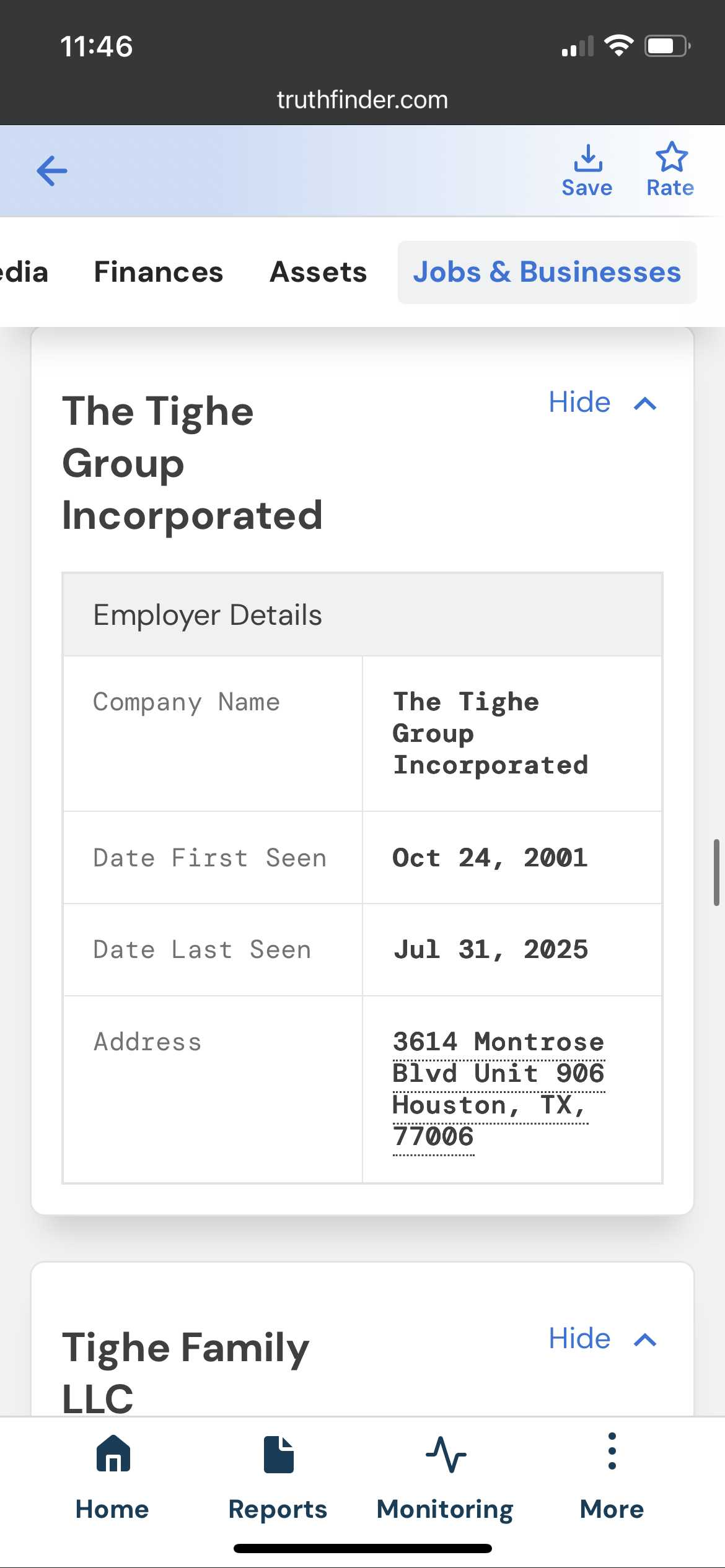Image resolution: width=725 pixels, height=1568 pixels.
Task: Select the Jobs & Businesses tab
Action: [x=547, y=272]
